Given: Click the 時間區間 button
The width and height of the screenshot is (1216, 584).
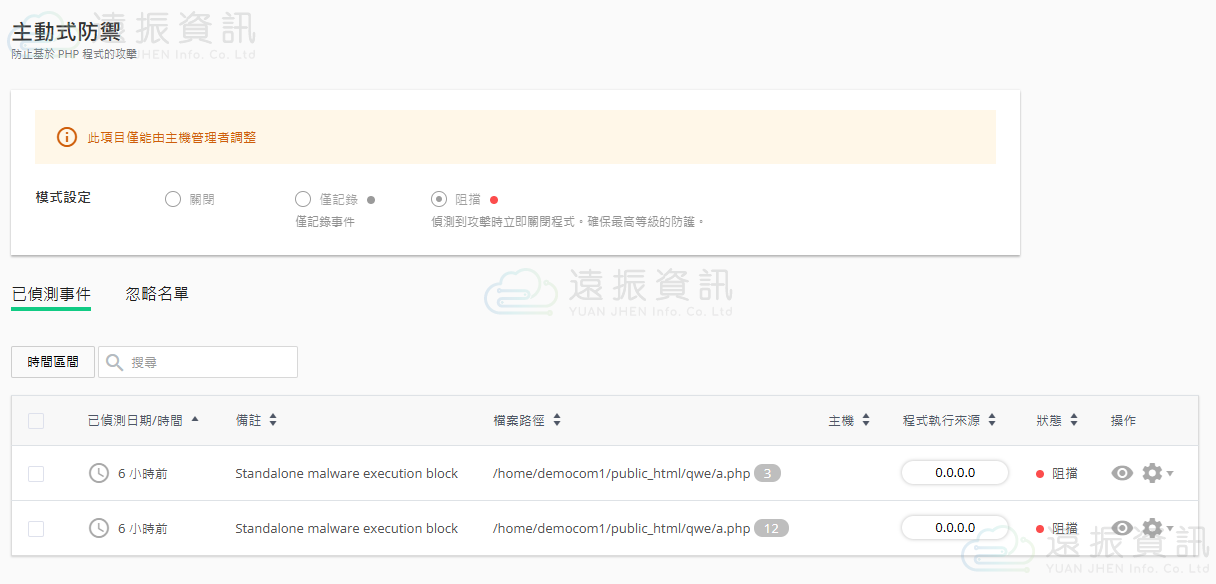Looking at the screenshot, I should point(53,362).
